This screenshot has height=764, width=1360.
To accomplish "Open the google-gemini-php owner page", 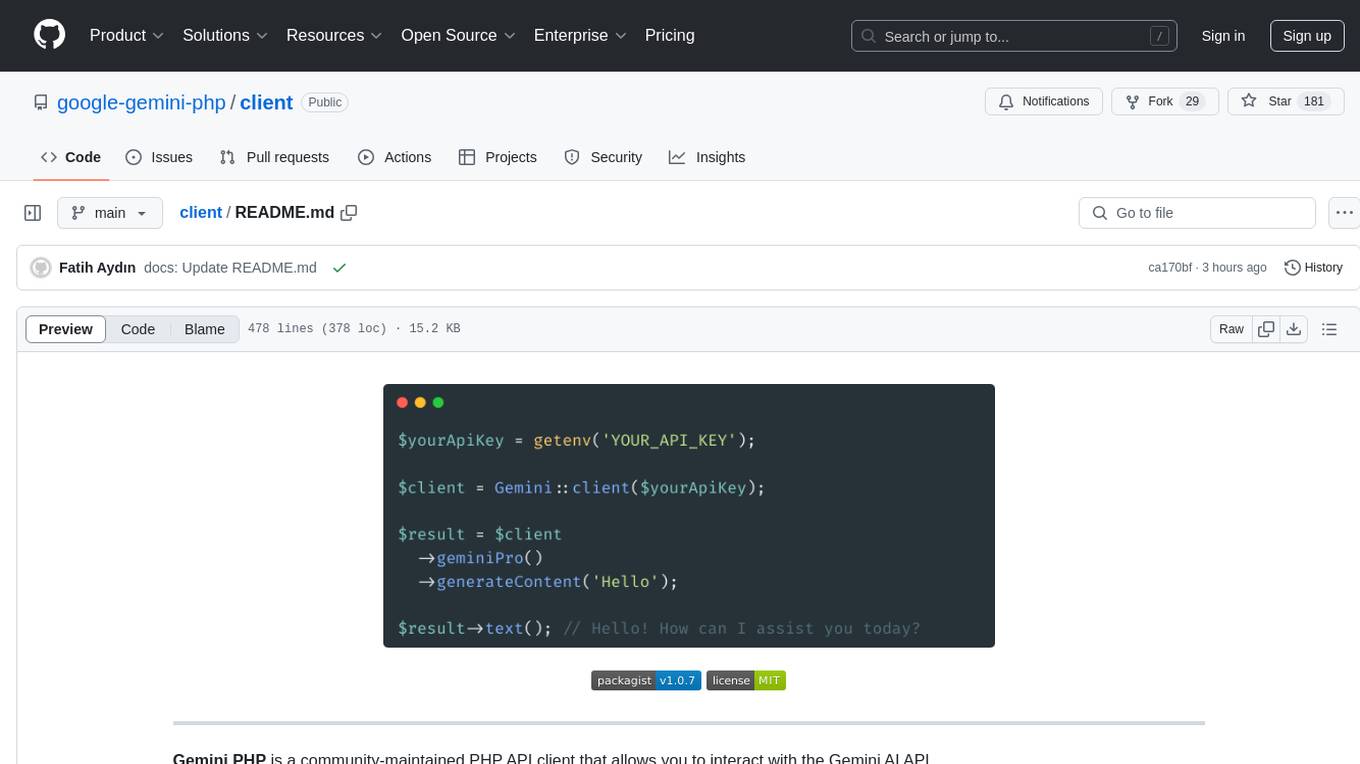I will (141, 102).
